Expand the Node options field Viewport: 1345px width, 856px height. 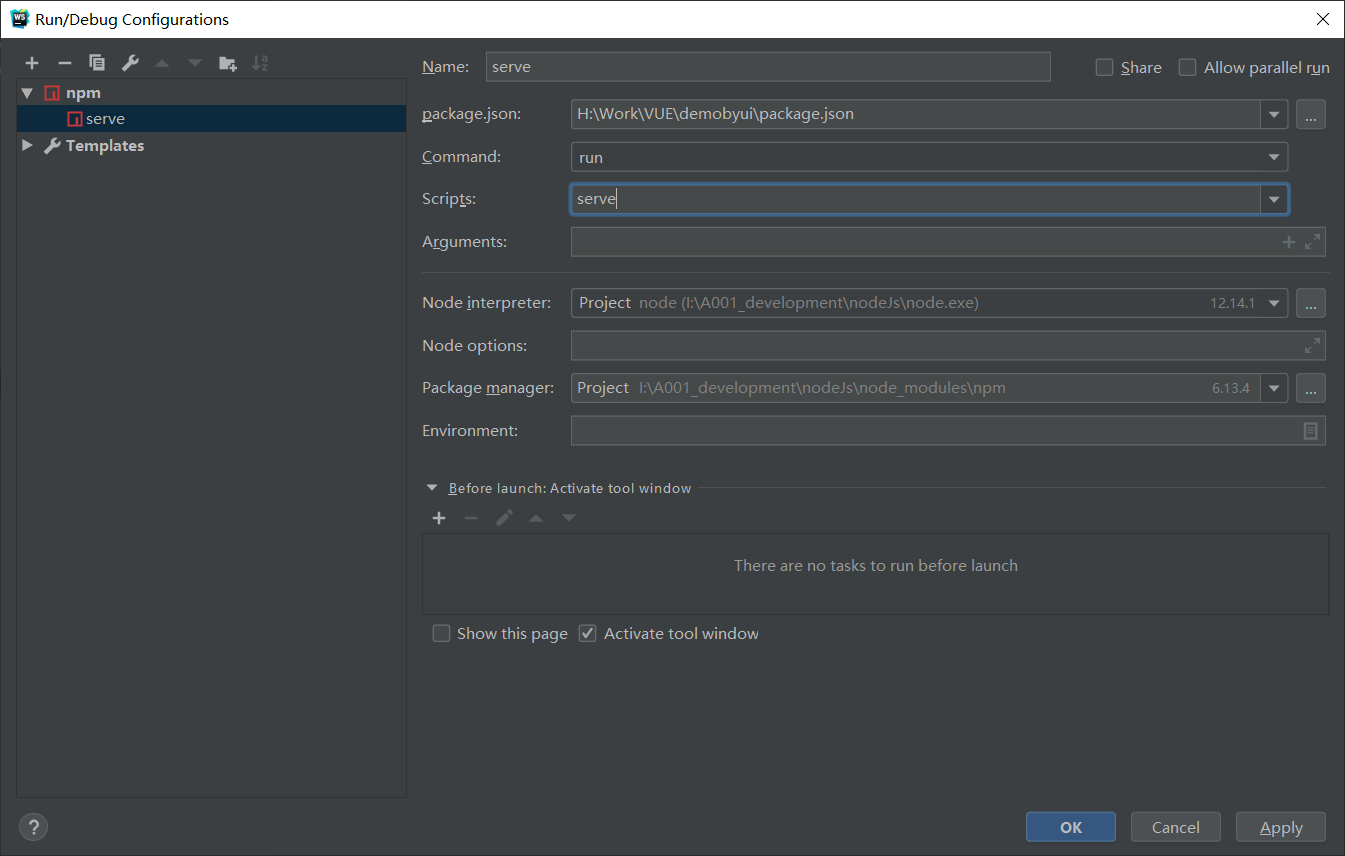point(1313,346)
